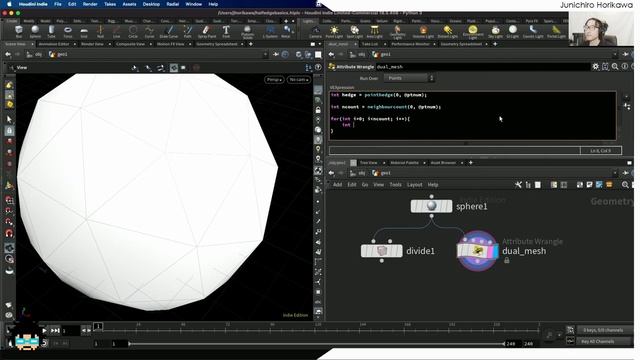Pin the network editor pane path

coord(625,173)
